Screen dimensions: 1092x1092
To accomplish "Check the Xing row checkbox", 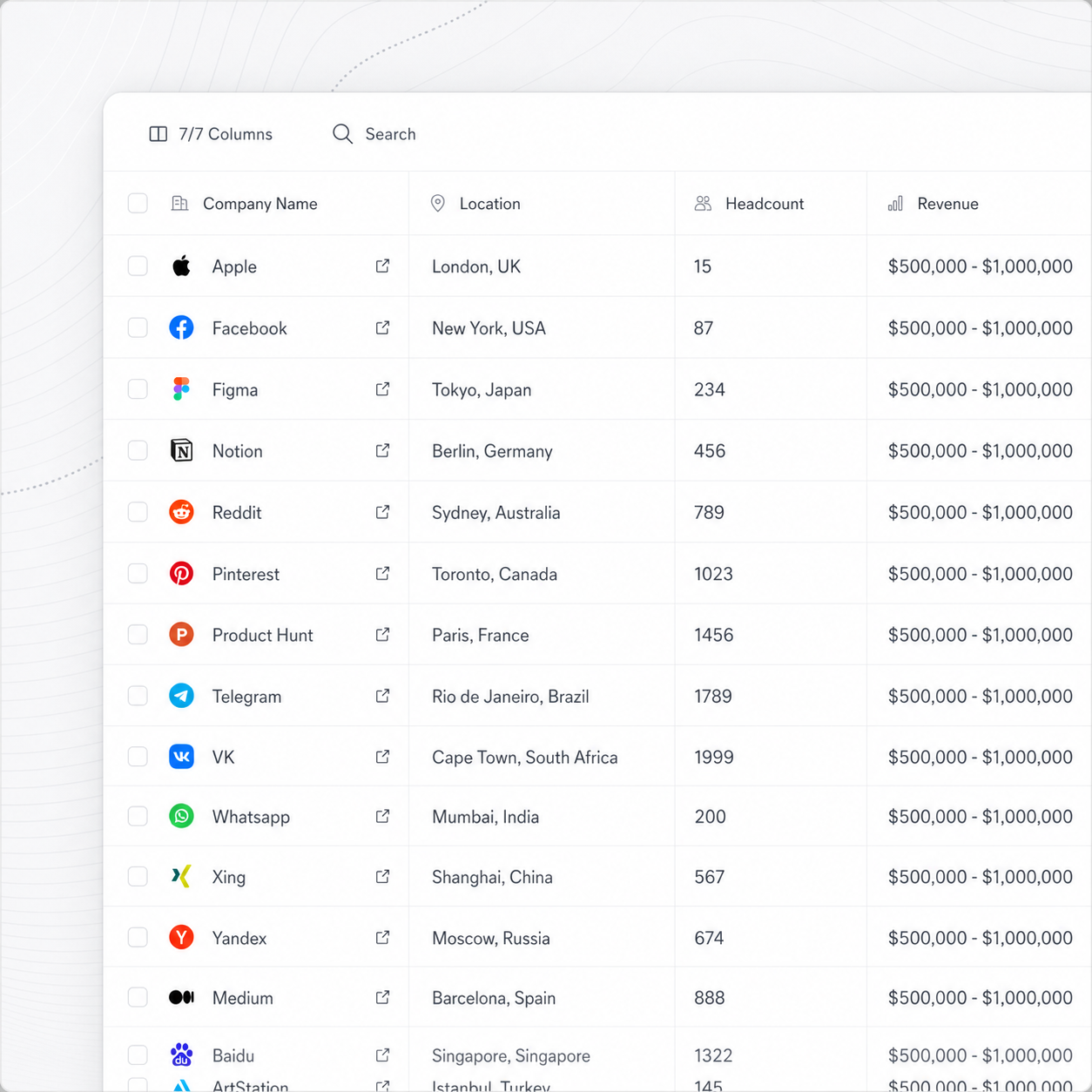I will tap(138, 876).
